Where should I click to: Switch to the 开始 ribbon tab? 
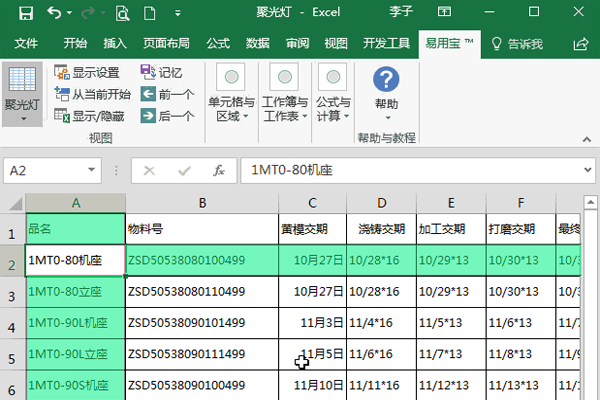coord(75,44)
